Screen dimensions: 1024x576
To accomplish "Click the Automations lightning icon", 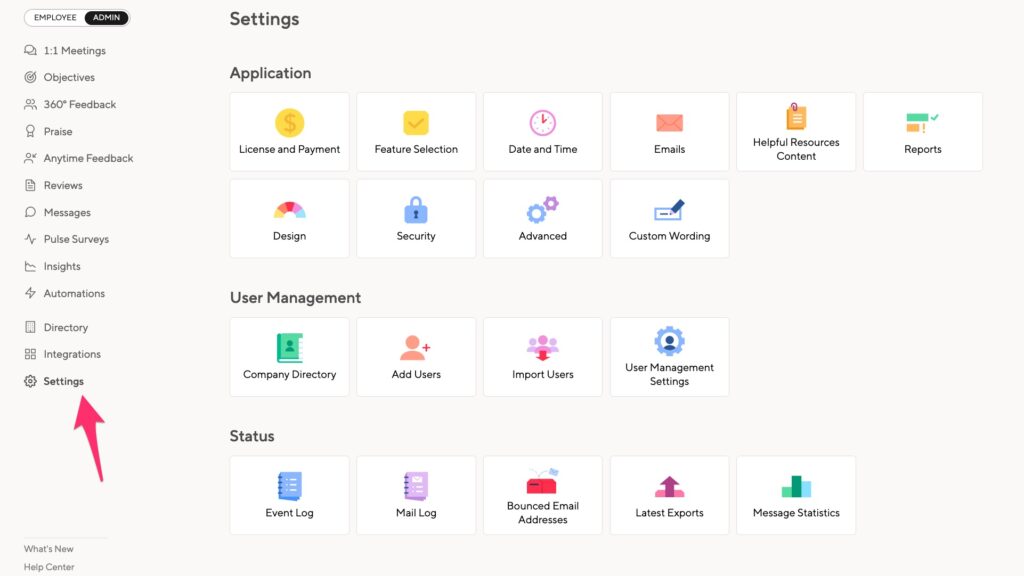I will click(30, 293).
